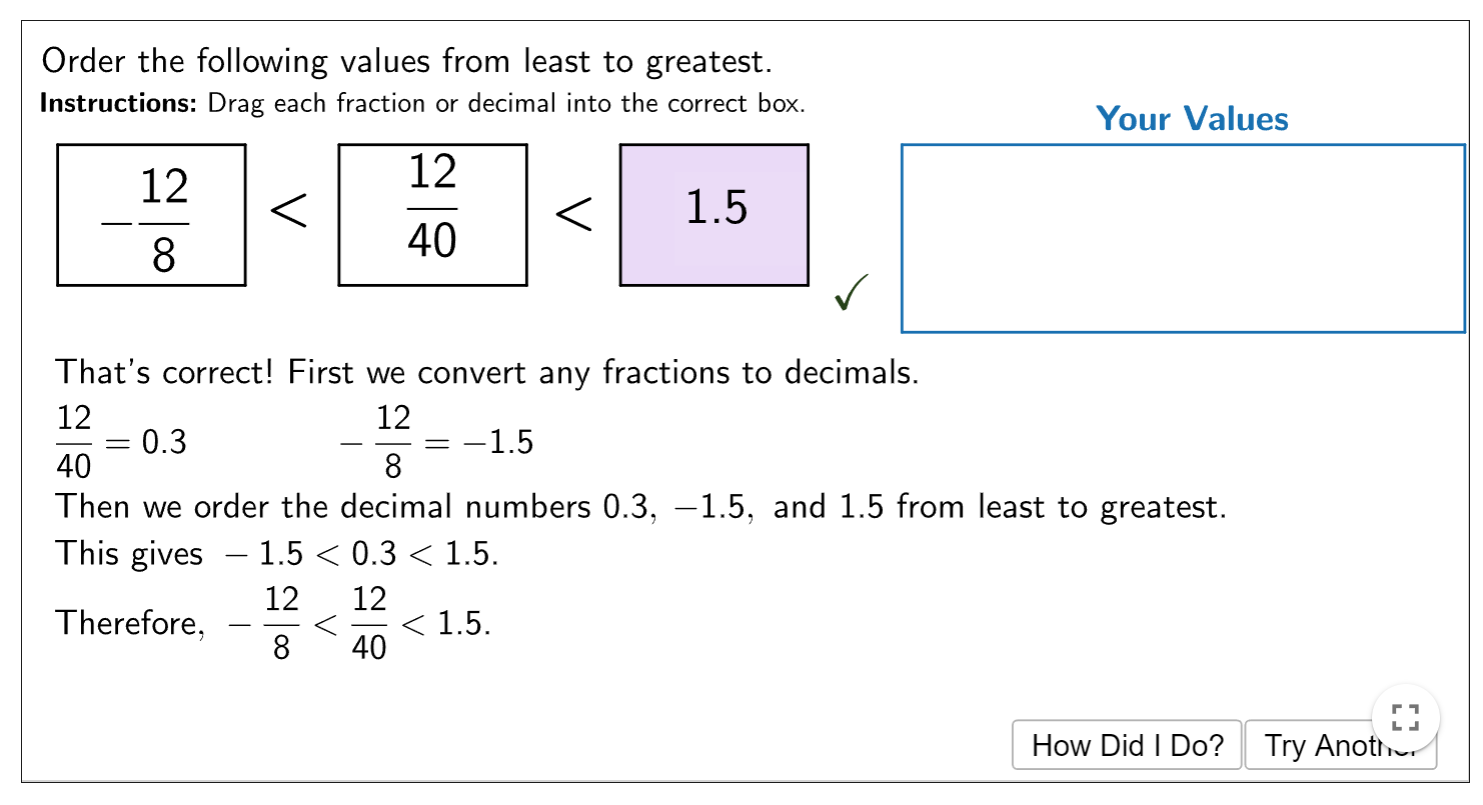Click the fullscreen expand icon
1483x805 pixels.
[1405, 717]
